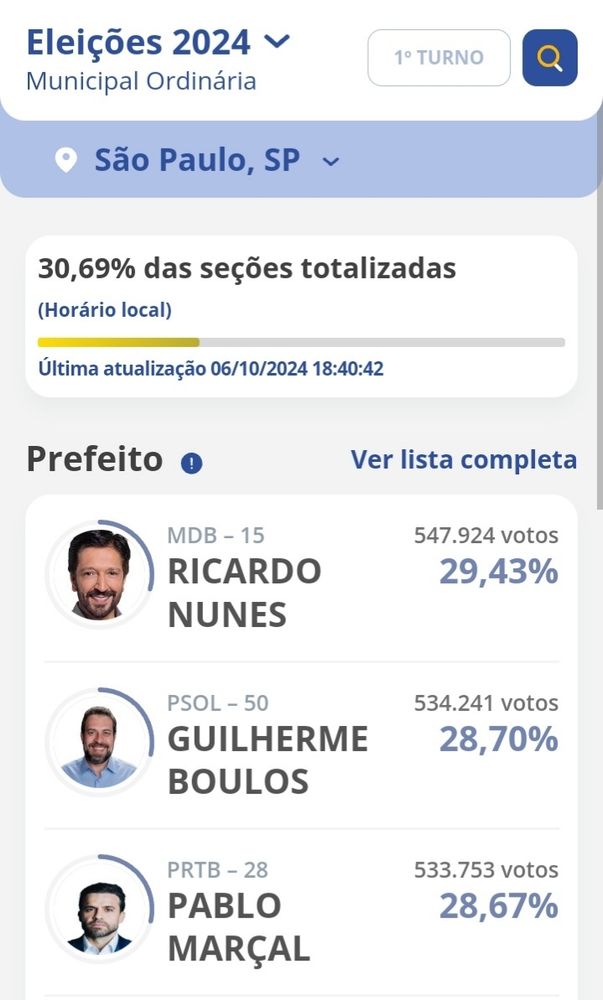Click the location pin icon
Viewport: 603px width, 1000px height.
click(66, 160)
